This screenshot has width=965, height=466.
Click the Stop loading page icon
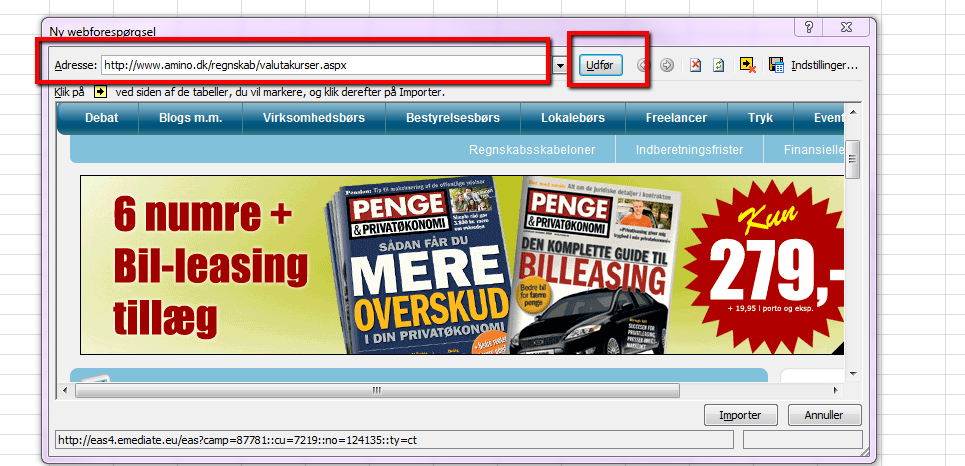[696, 65]
